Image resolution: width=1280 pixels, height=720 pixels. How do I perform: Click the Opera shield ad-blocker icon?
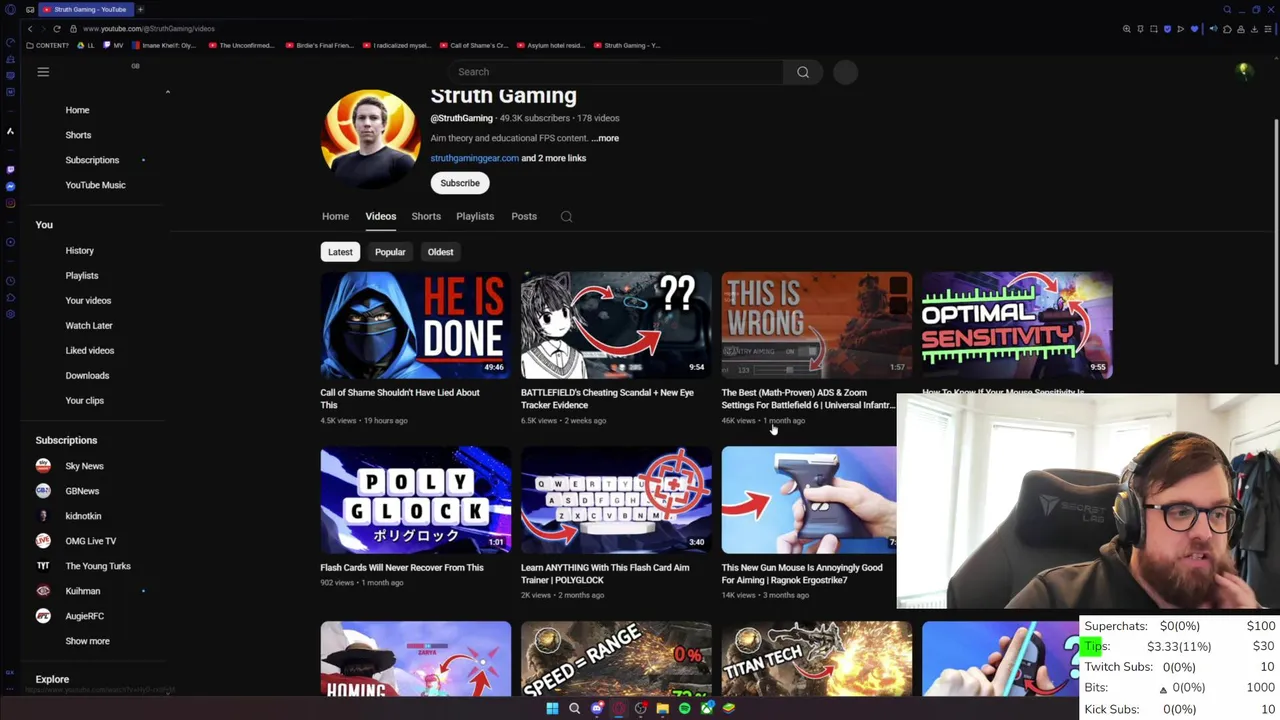1167,29
